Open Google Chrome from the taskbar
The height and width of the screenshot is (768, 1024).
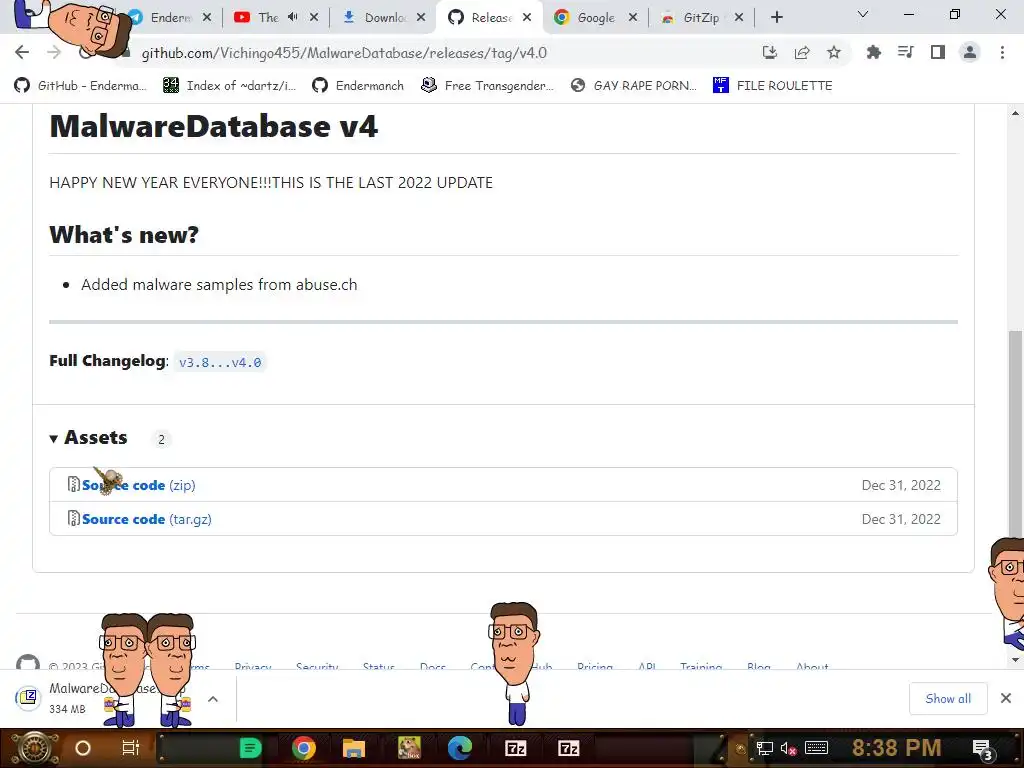(x=304, y=748)
